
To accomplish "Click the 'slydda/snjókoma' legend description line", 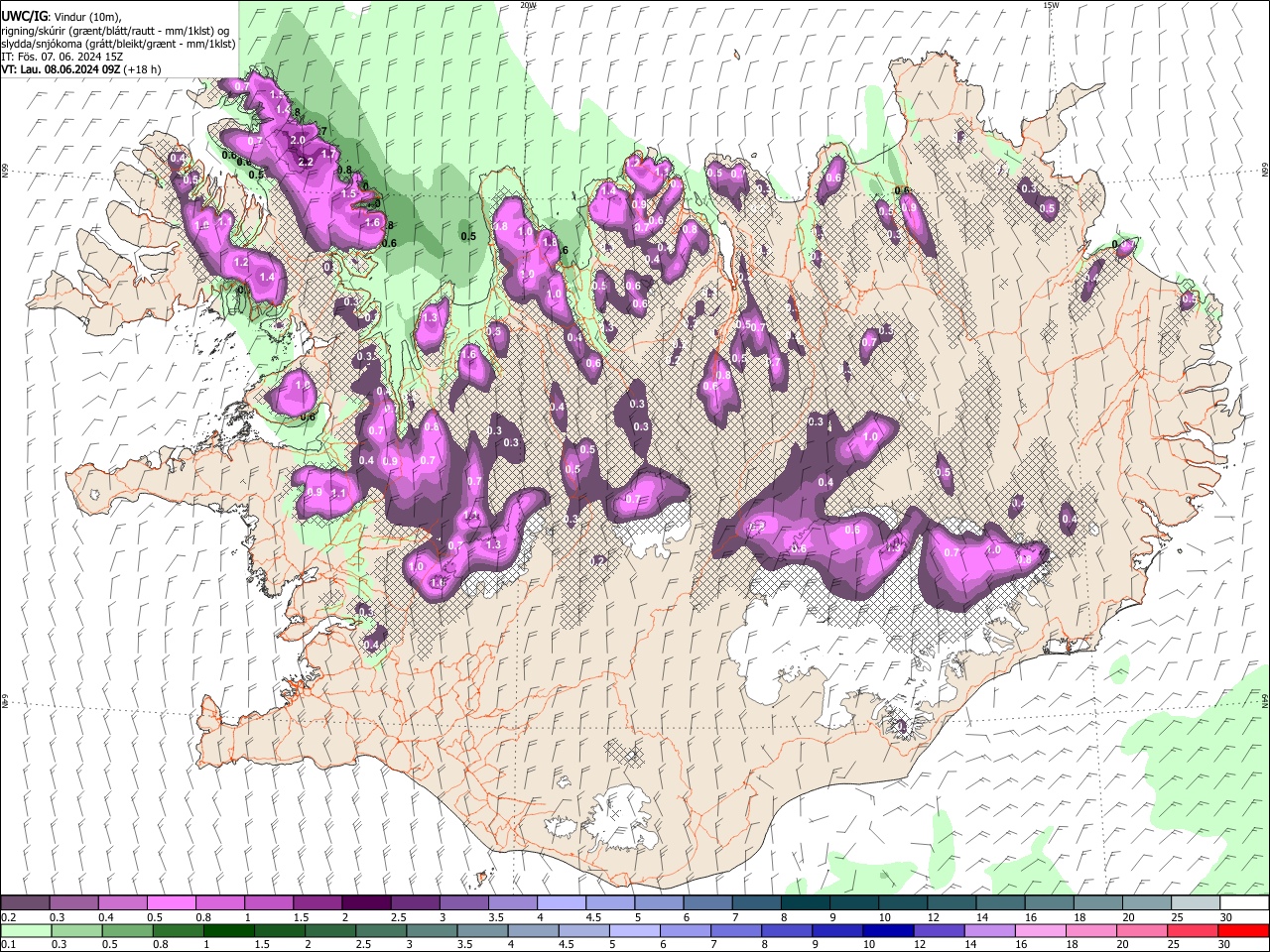I will click(x=118, y=44).
